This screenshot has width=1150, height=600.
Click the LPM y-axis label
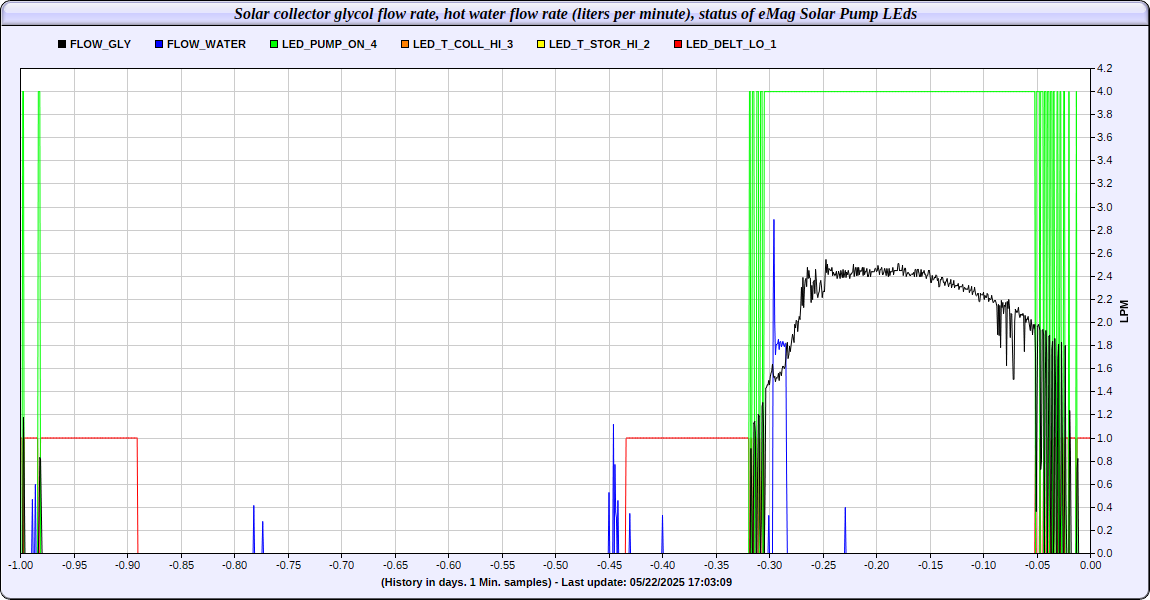(1123, 311)
